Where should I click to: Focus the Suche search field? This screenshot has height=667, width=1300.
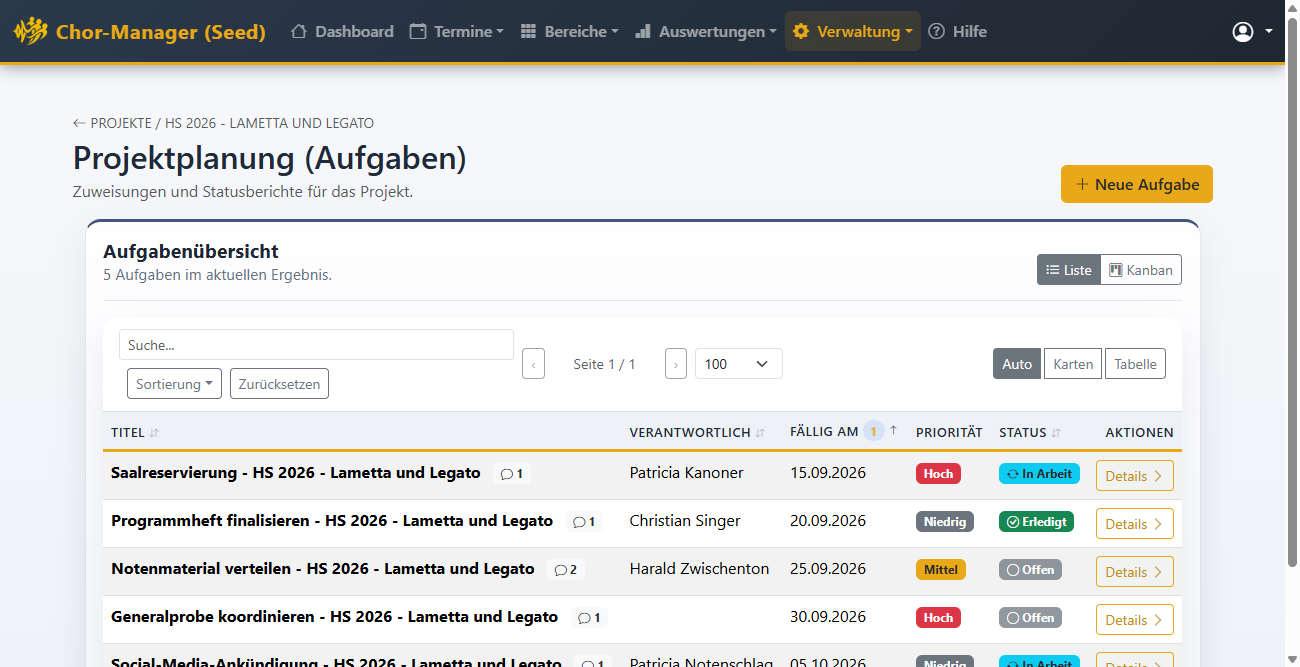tap(316, 345)
